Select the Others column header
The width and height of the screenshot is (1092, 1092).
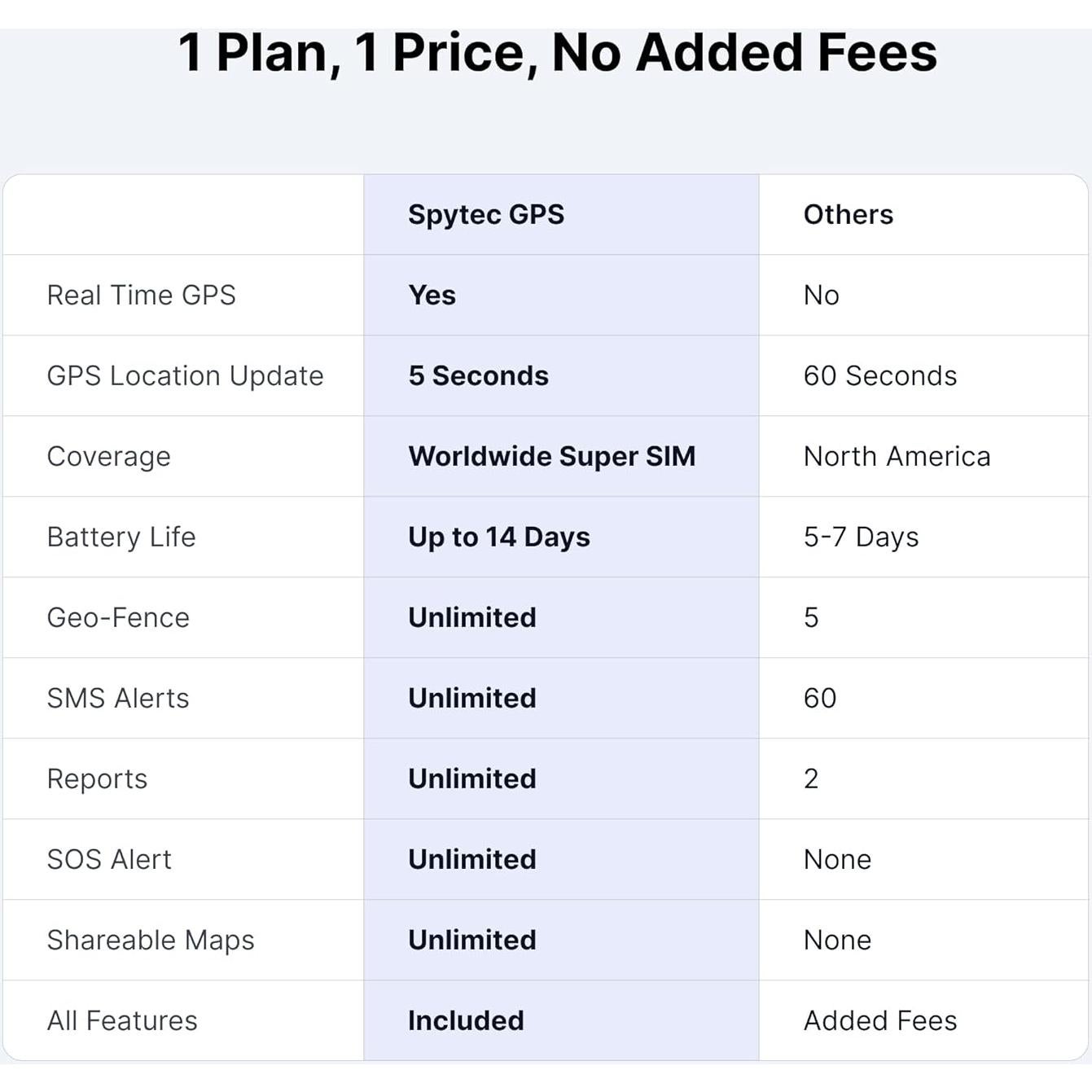(848, 214)
